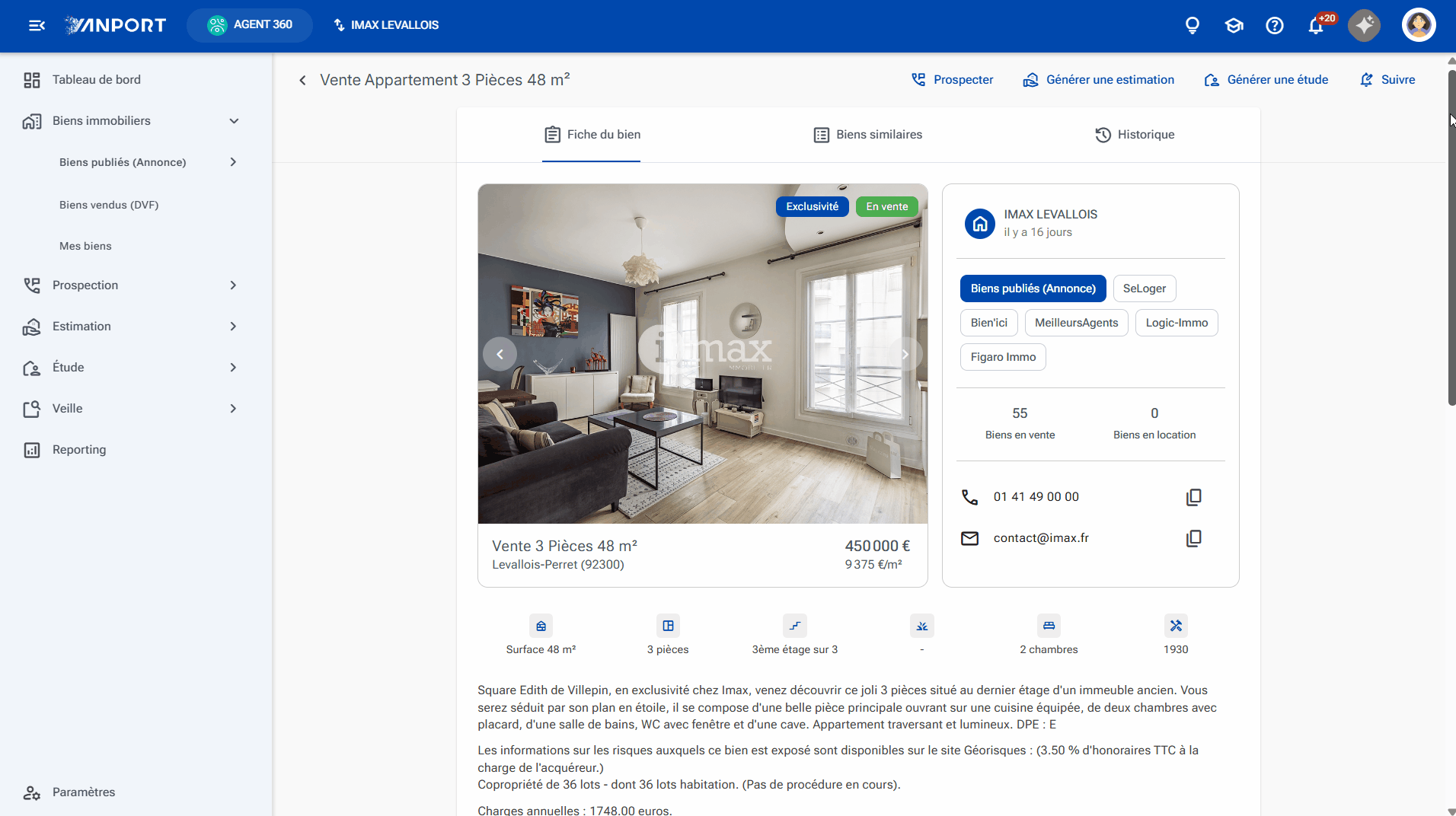Click the Exclusivité badge on the photo
This screenshot has height=816, width=1456.
click(x=812, y=206)
